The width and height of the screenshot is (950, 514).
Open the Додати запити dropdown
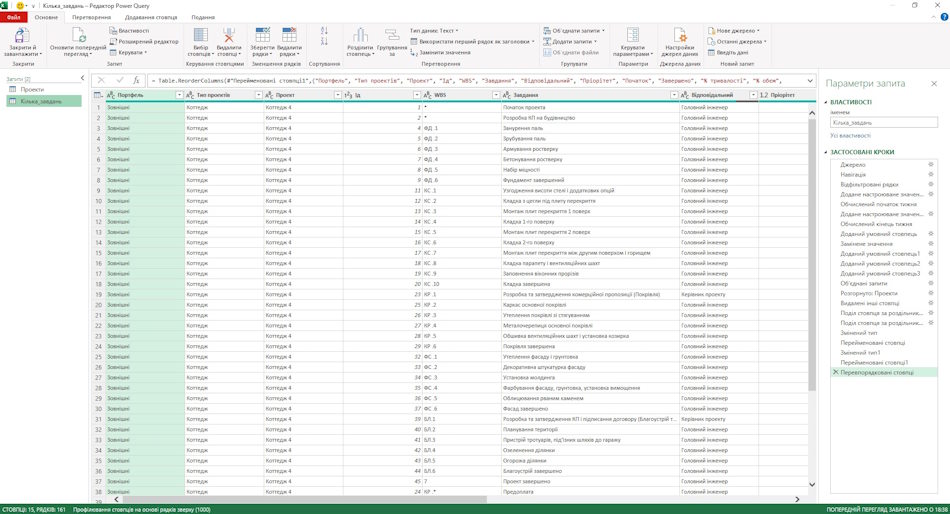coord(570,41)
